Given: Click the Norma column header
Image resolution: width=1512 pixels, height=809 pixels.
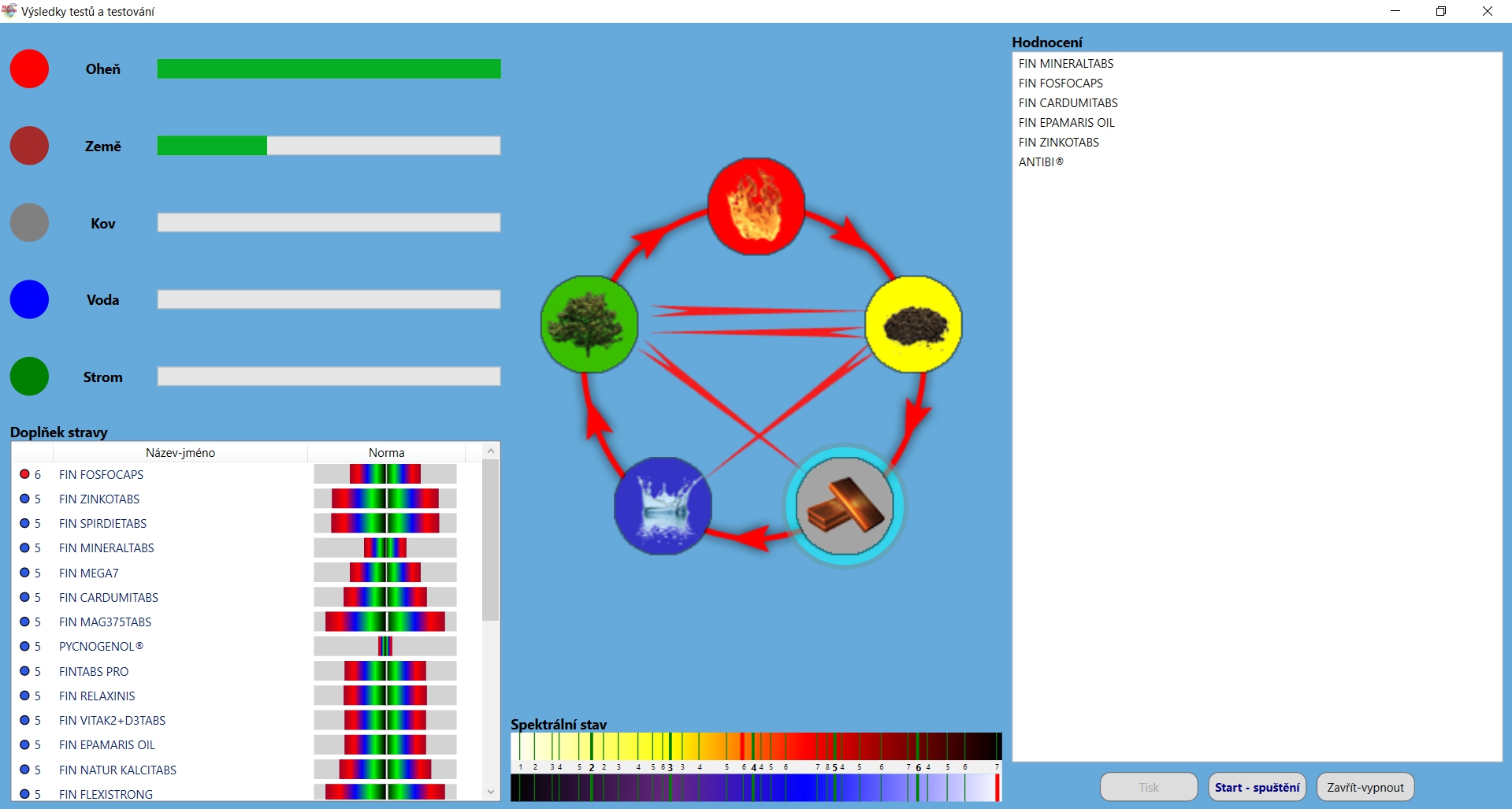Looking at the screenshot, I should click(386, 453).
